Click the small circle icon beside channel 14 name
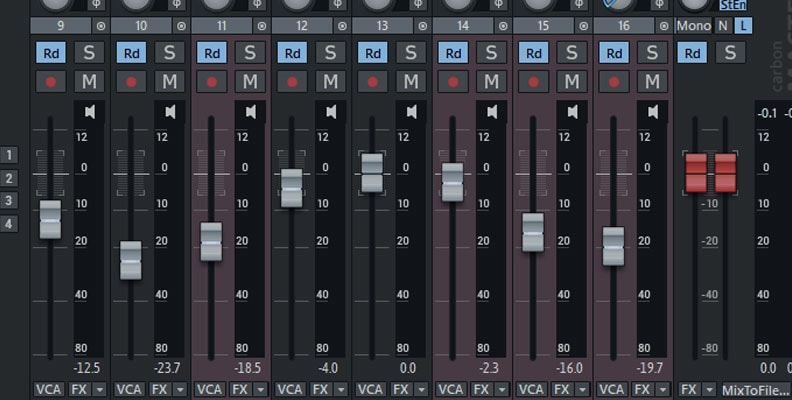 tap(502, 25)
